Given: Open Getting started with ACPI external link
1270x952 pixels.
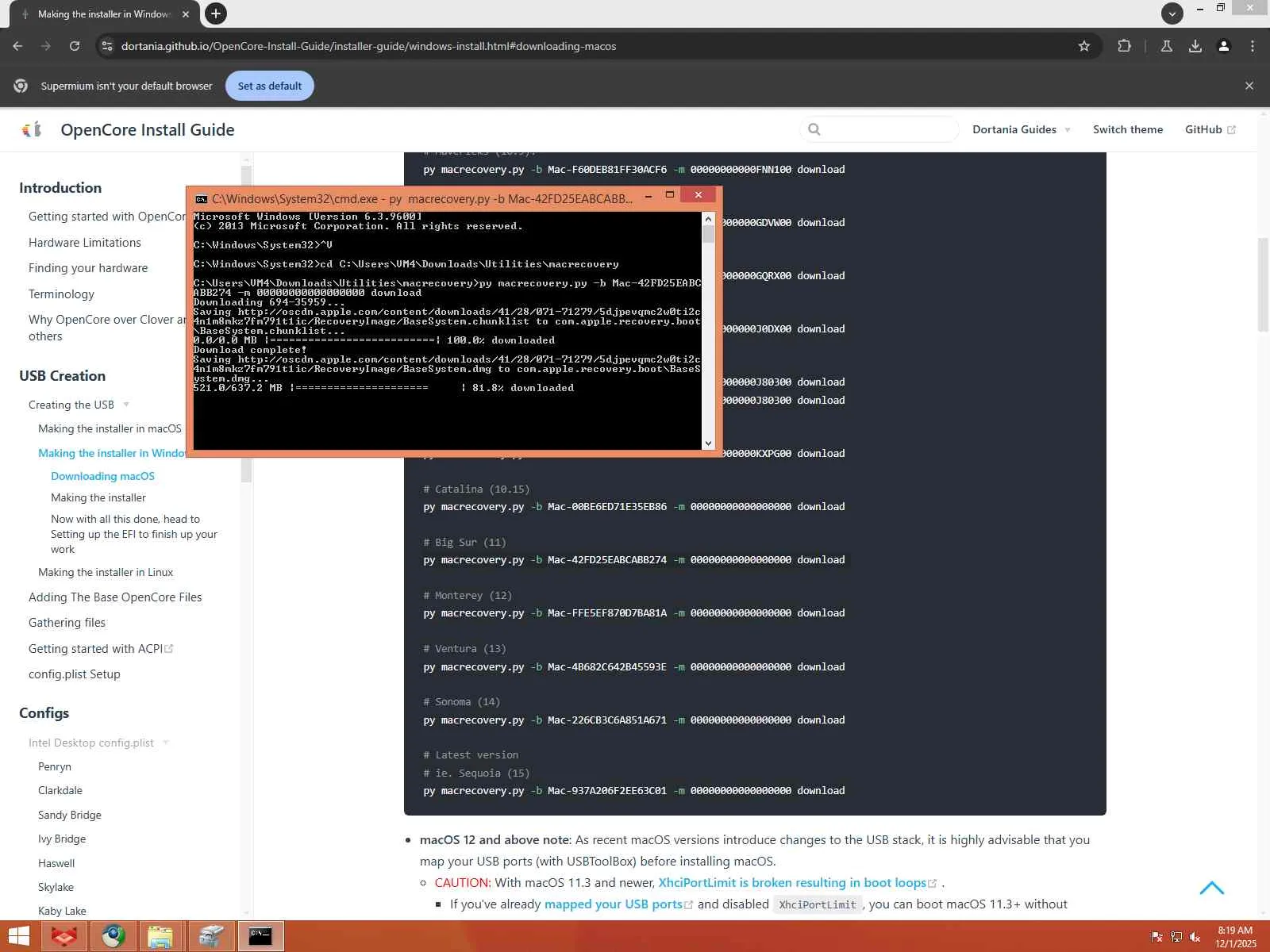Looking at the screenshot, I should coord(101,649).
